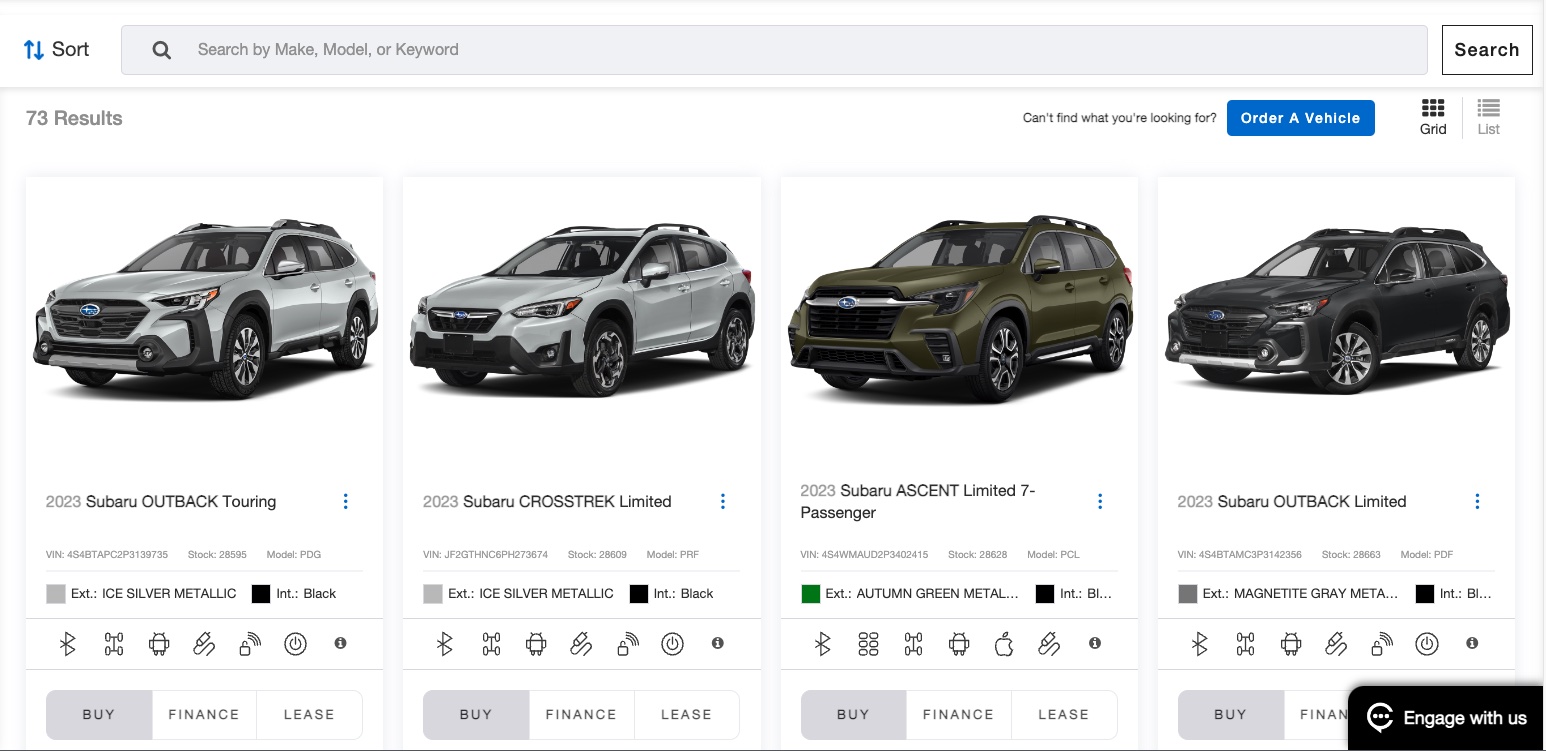Click CROSSTREK Ice Silver exterior swatch

pos(433,594)
